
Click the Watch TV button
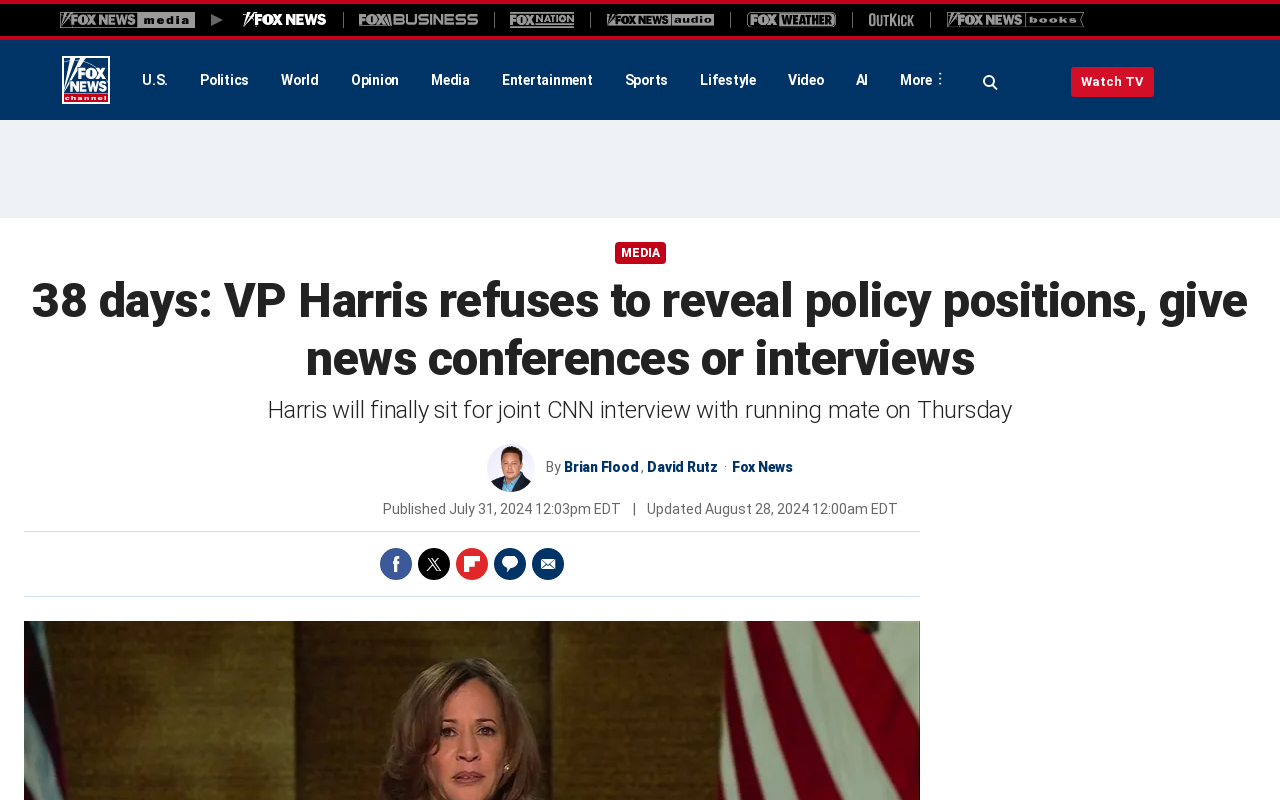point(1112,82)
